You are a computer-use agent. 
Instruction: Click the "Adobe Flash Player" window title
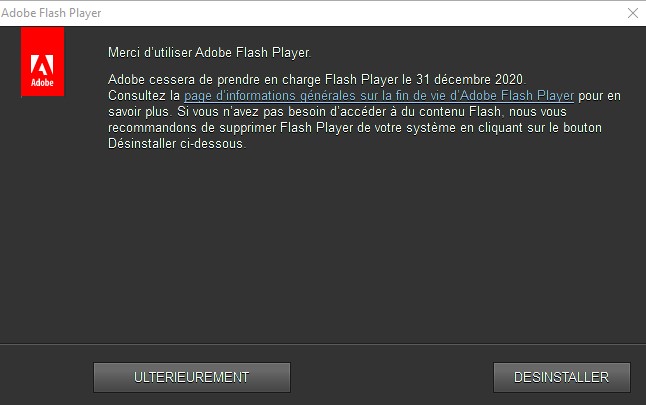click(50, 13)
